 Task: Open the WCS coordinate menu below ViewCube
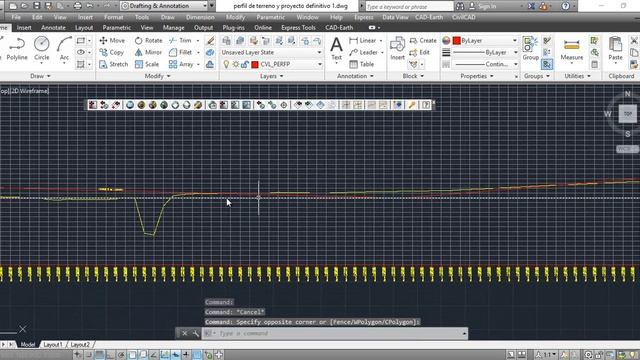pyautogui.click(x=627, y=149)
